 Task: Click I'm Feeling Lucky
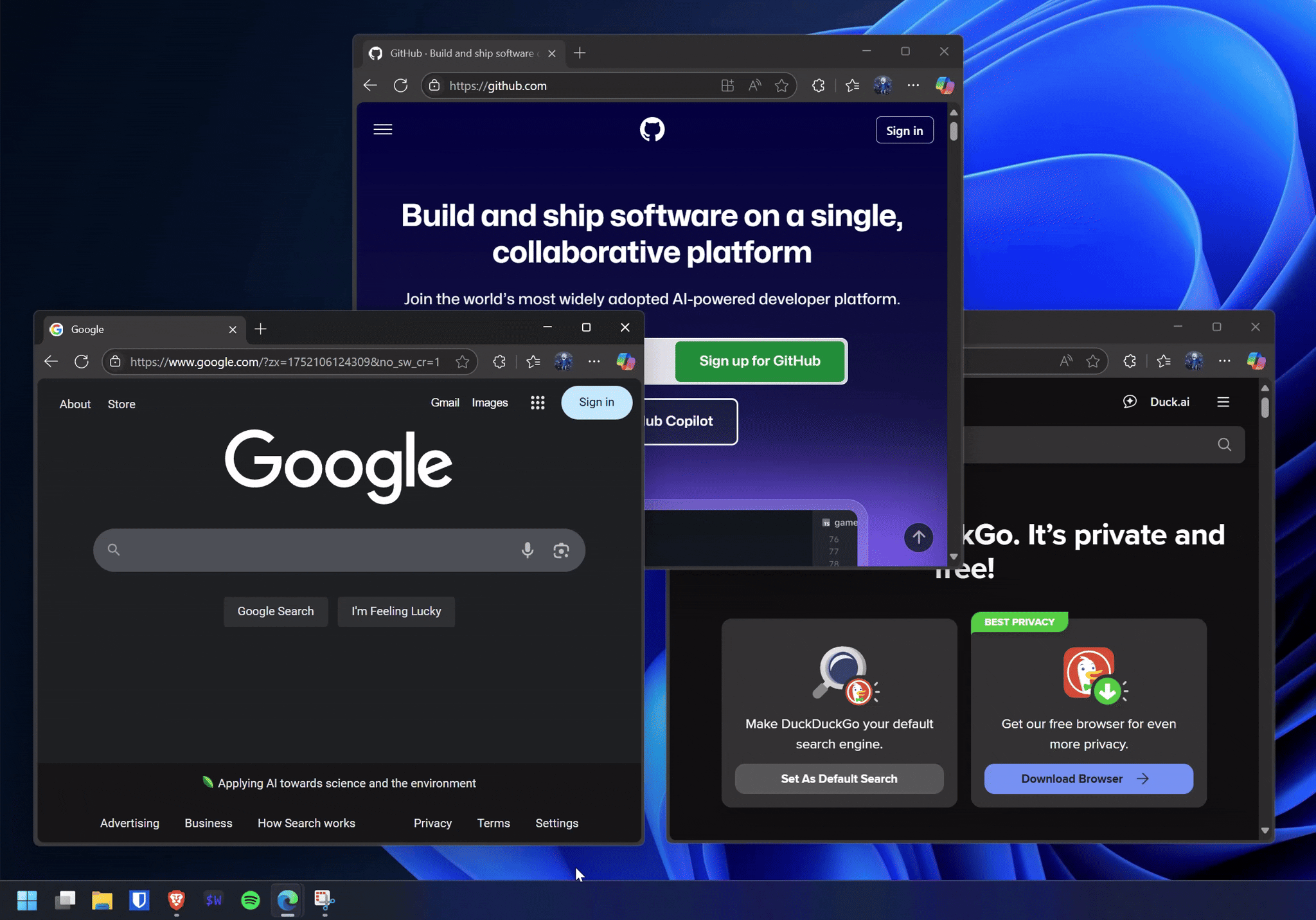tap(396, 611)
